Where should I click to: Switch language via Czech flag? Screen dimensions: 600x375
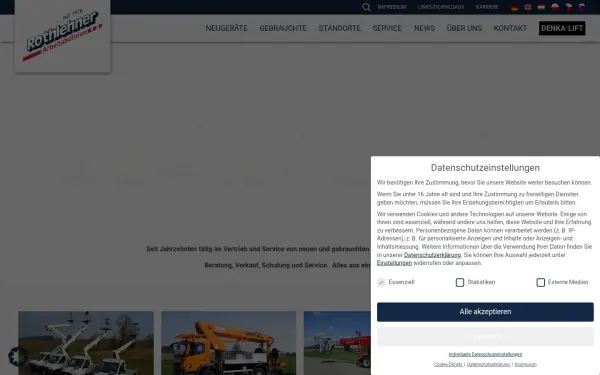pyautogui.click(x=569, y=7)
